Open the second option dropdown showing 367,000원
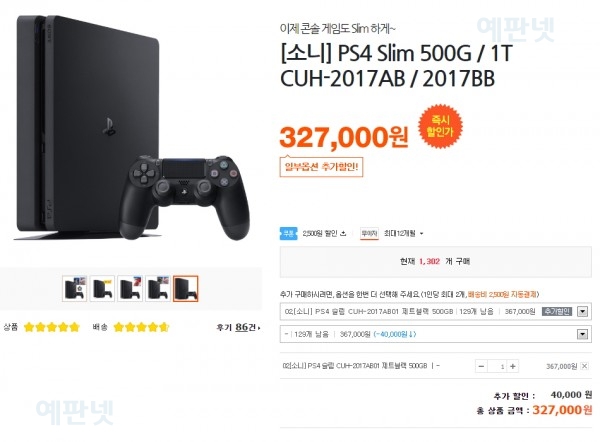Image resolution: width=600 pixels, height=442 pixels. pos(435,334)
